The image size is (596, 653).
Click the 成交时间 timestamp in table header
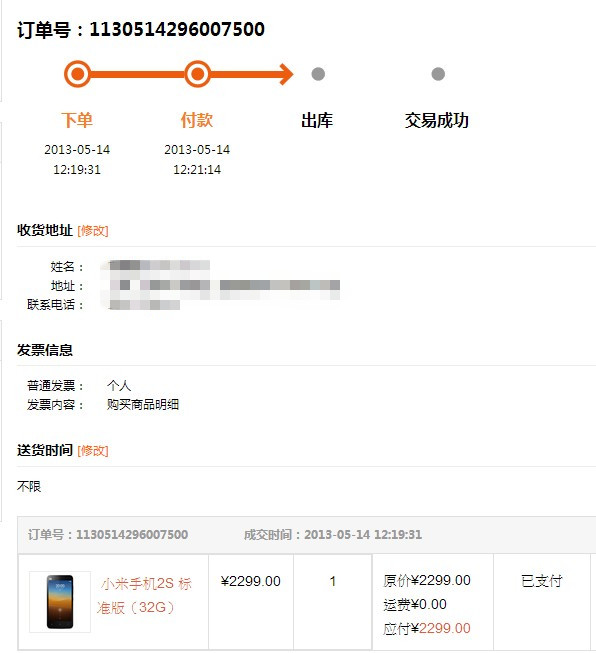pos(363,534)
